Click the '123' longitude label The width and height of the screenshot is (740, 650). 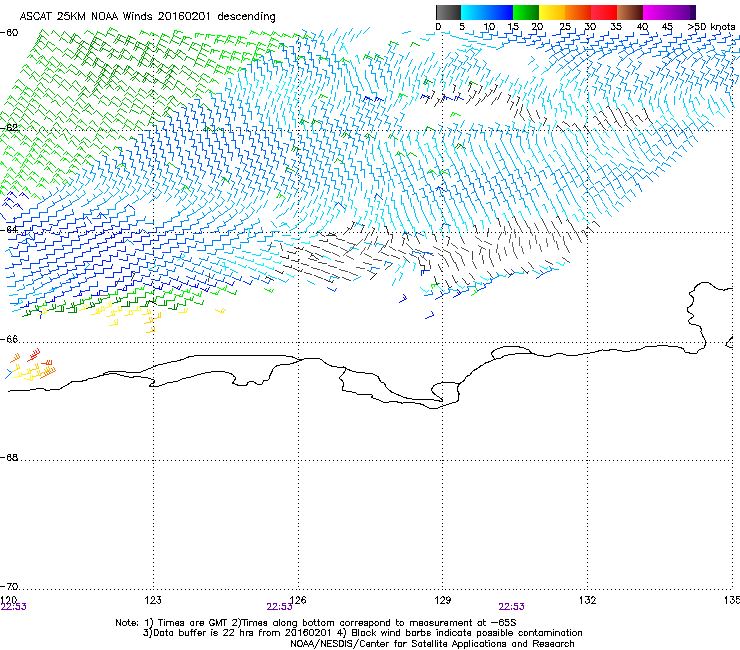[153, 600]
